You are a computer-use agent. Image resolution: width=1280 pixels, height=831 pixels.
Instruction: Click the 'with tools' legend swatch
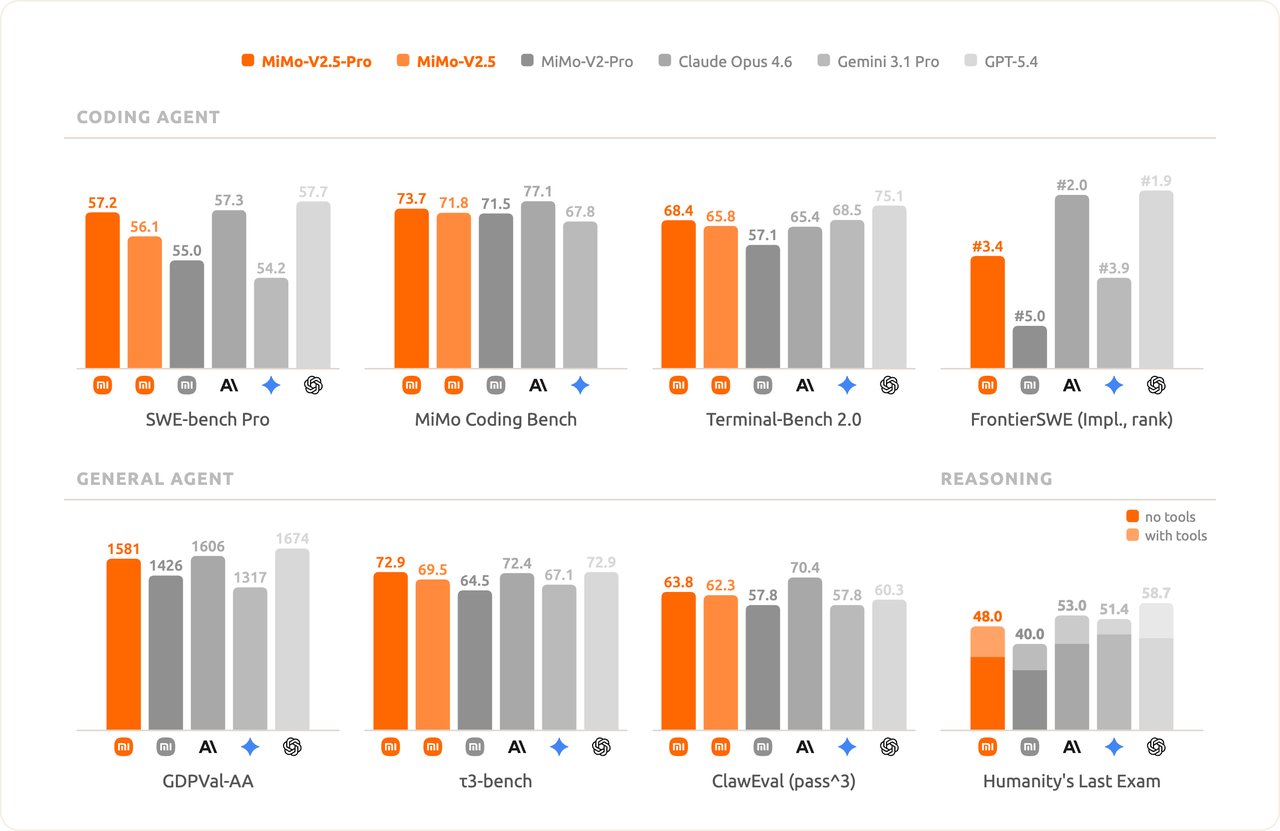[x=1132, y=536]
